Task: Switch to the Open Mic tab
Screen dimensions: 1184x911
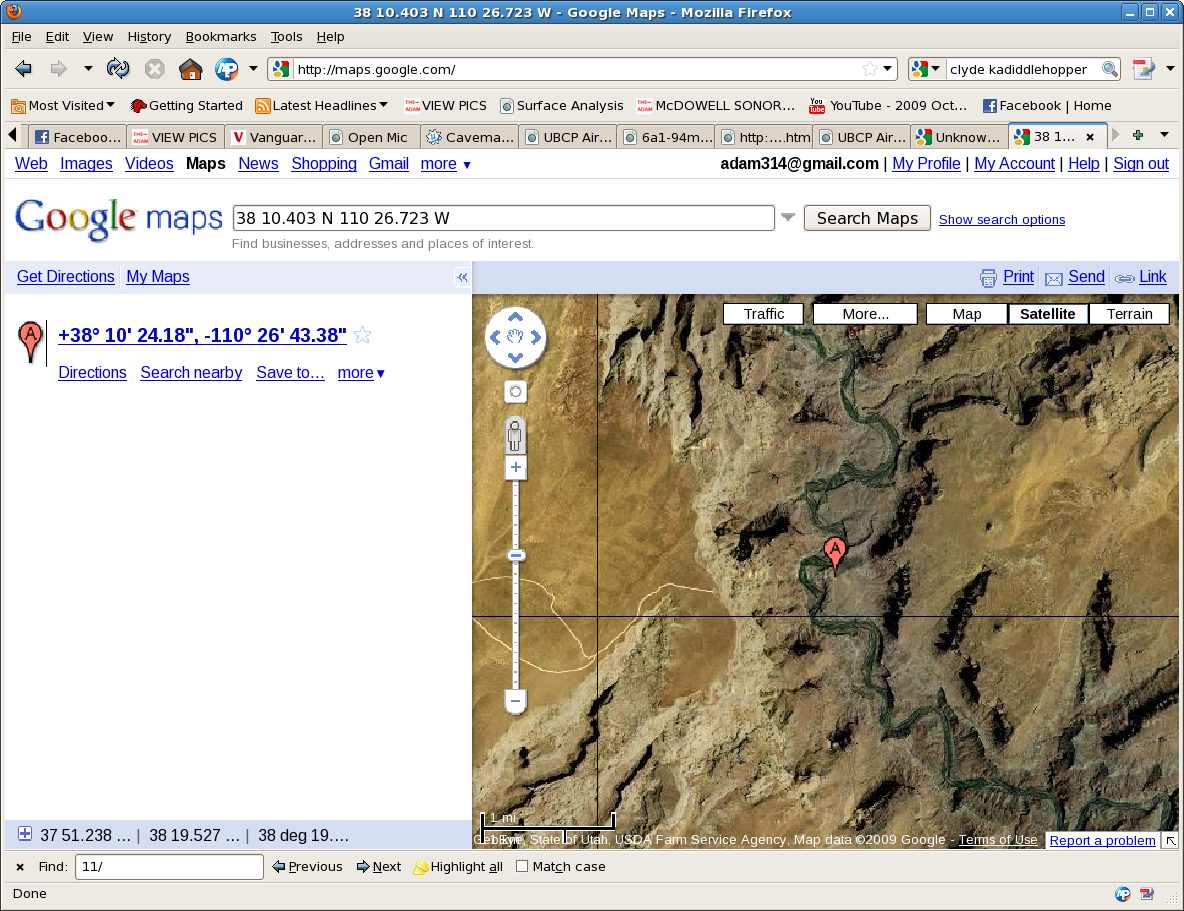Action: click(x=370, y=137)
